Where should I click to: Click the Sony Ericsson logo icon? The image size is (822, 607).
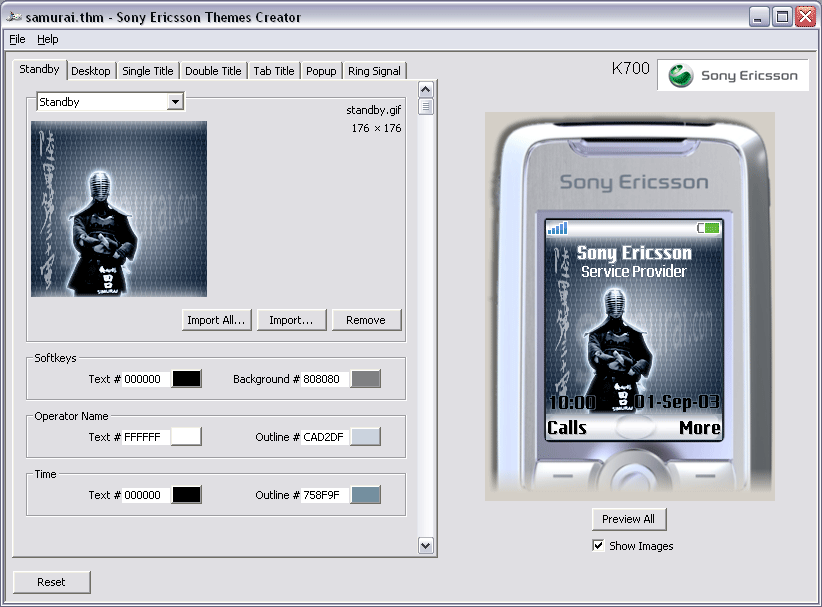(681, 75)
